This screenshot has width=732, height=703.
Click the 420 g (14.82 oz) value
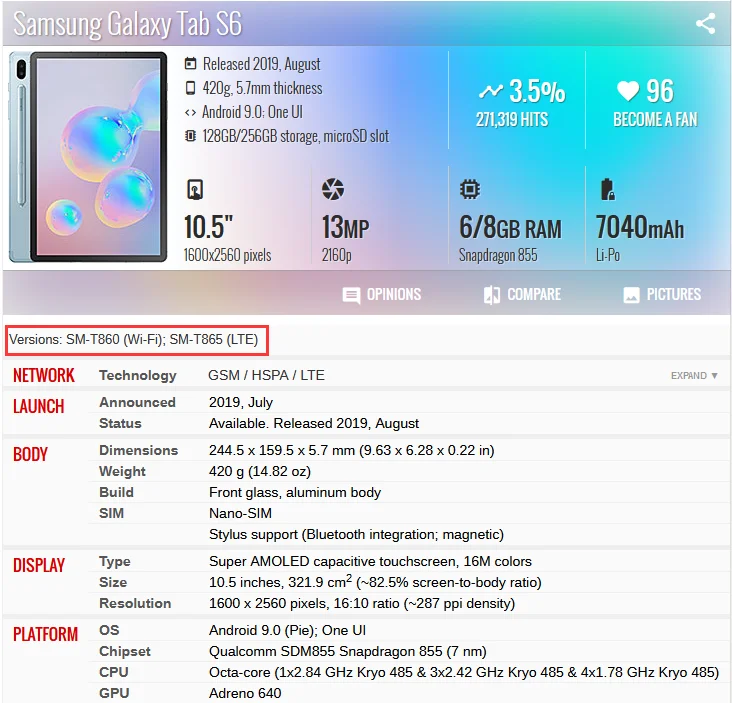pos(260,471)
